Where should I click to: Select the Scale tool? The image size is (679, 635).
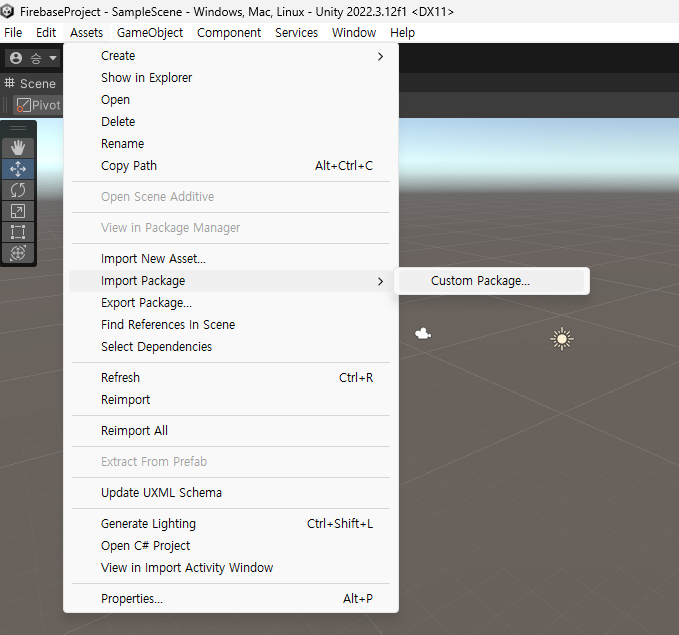pos(18,211)
